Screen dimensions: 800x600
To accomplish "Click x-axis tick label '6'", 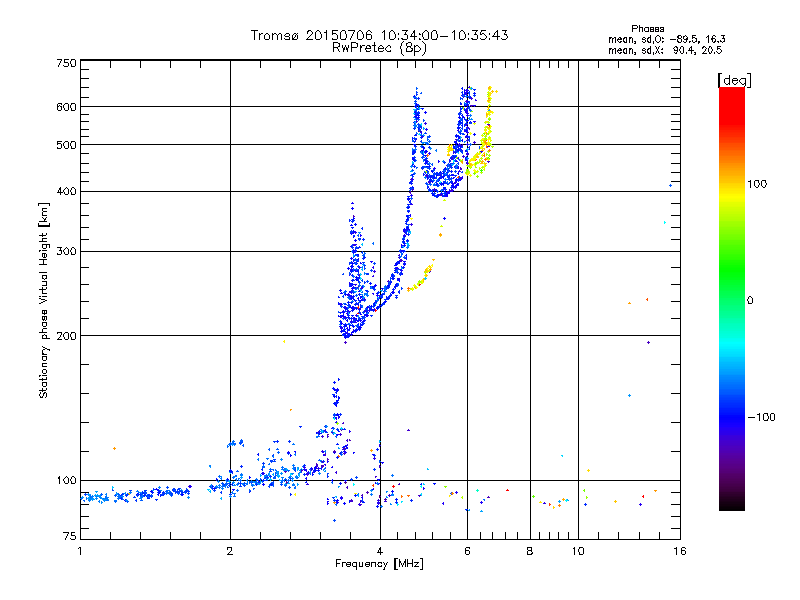I will pyautogui.click(x=467, y=551).
